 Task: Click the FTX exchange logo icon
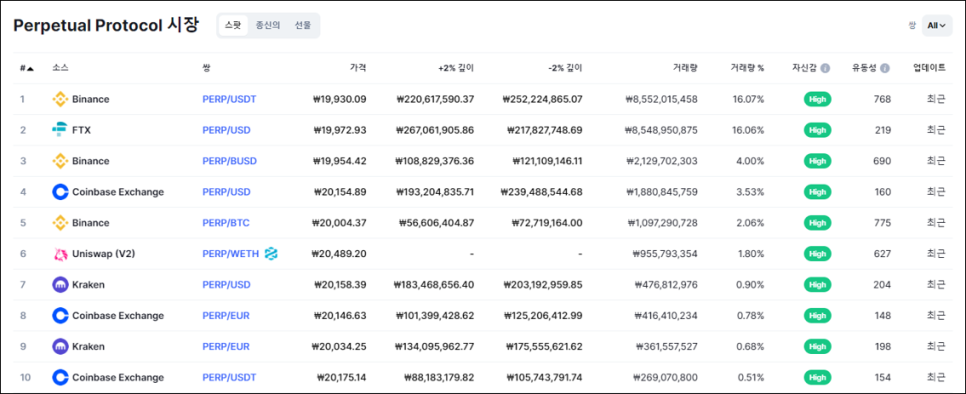(60, 130)
